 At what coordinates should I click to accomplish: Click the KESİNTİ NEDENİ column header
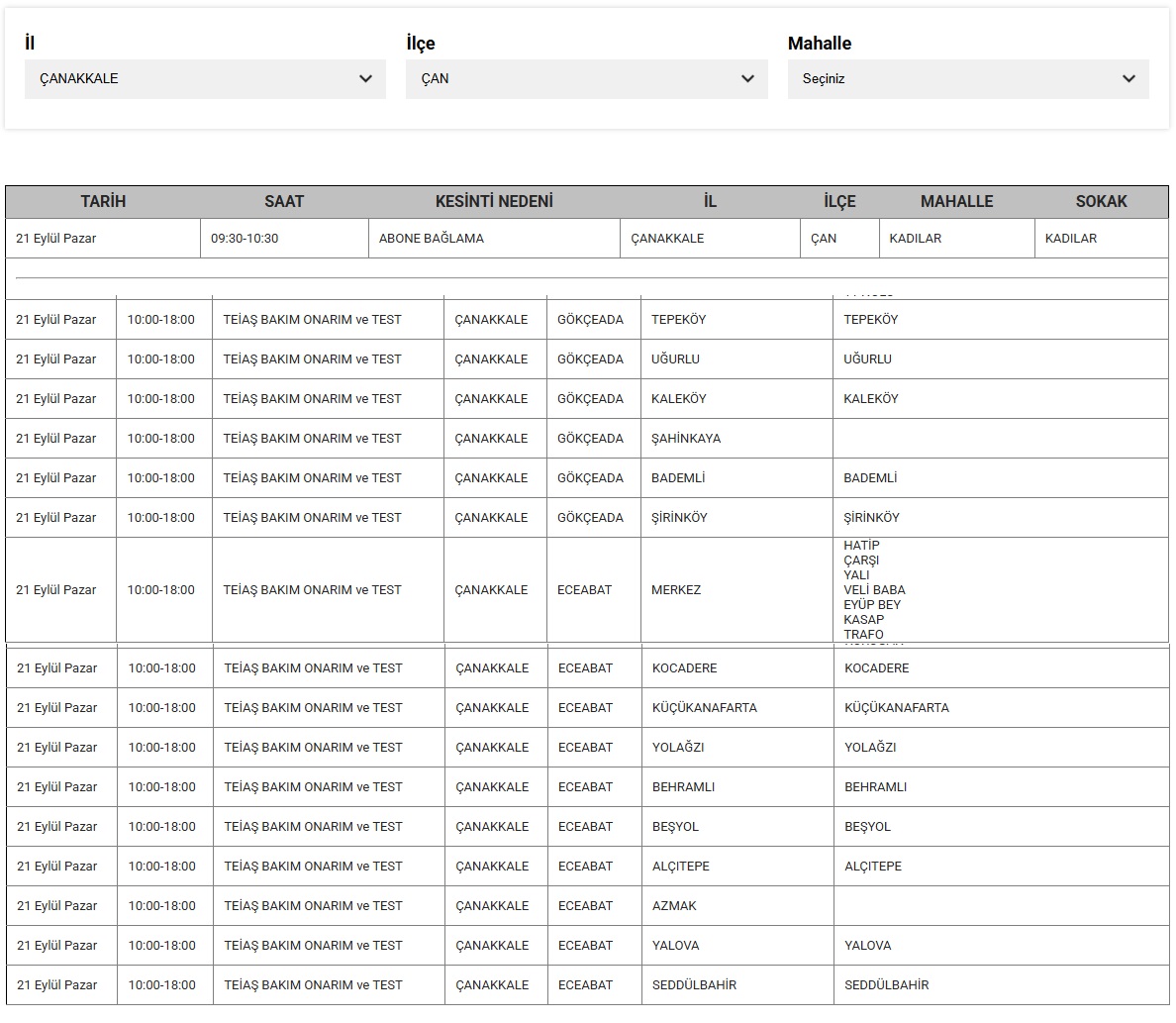click(x=494, y=202)
